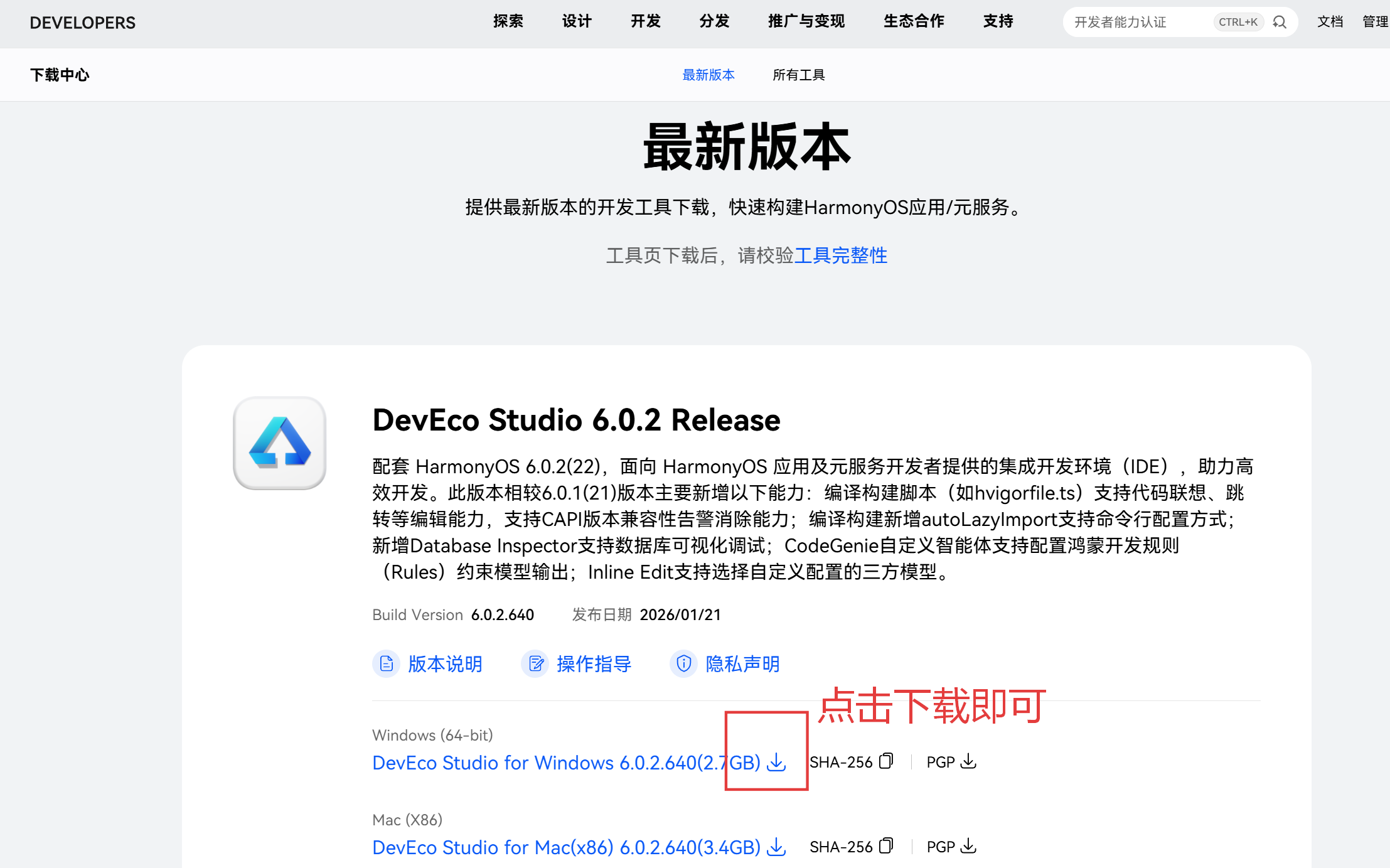Click the 操作指导 edit icon
Screen dimensions: 1390x868
click(x=535, y=663)
